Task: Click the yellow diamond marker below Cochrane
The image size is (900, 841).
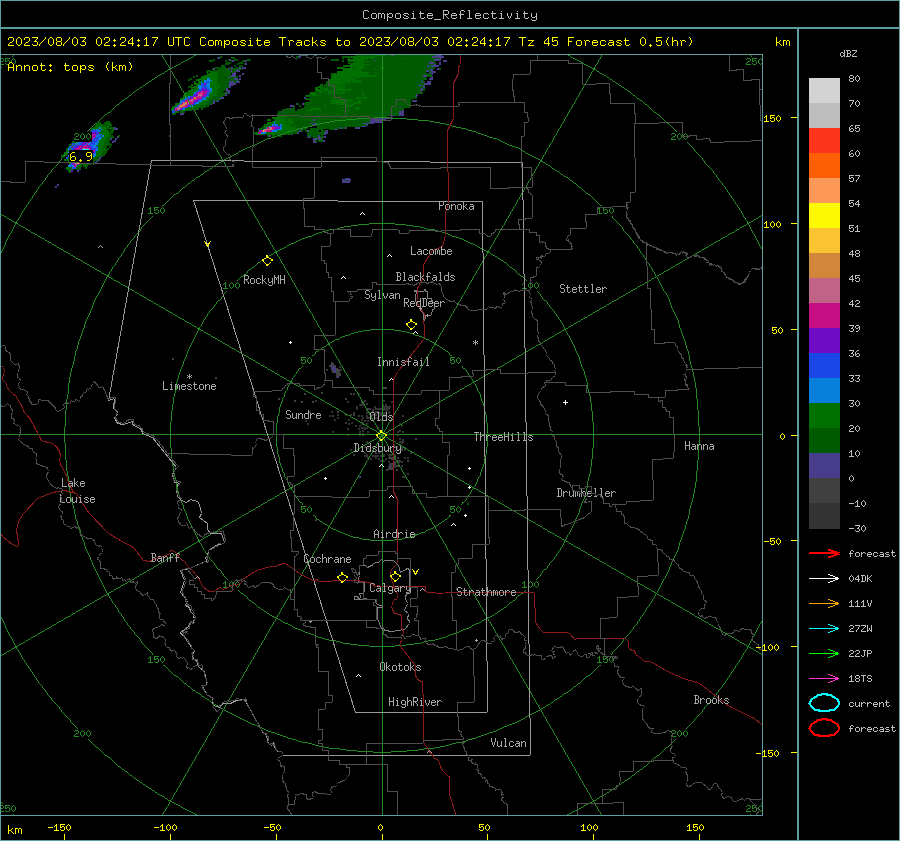Action: pyautogui.click(x=342, y=577)
